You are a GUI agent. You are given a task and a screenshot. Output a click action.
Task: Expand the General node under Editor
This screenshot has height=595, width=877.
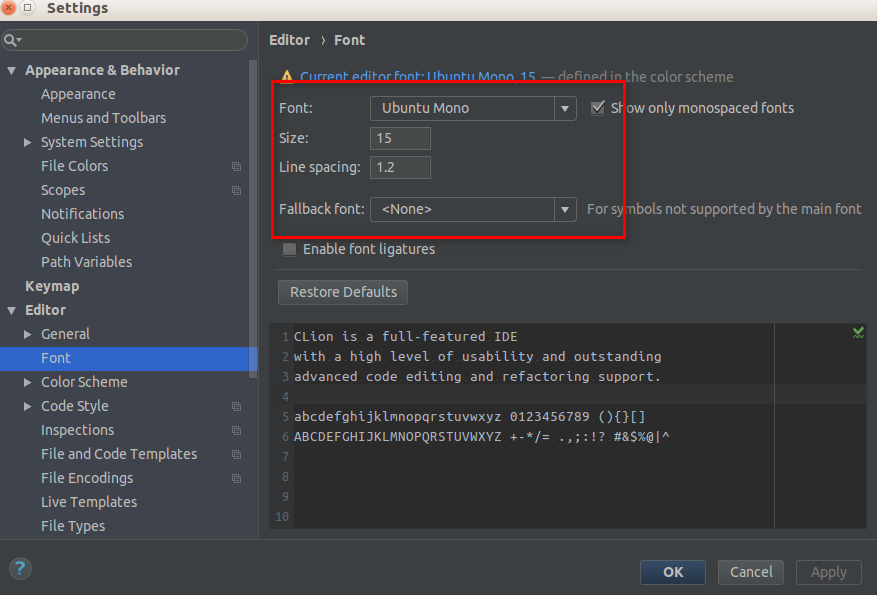pos(27,334)
